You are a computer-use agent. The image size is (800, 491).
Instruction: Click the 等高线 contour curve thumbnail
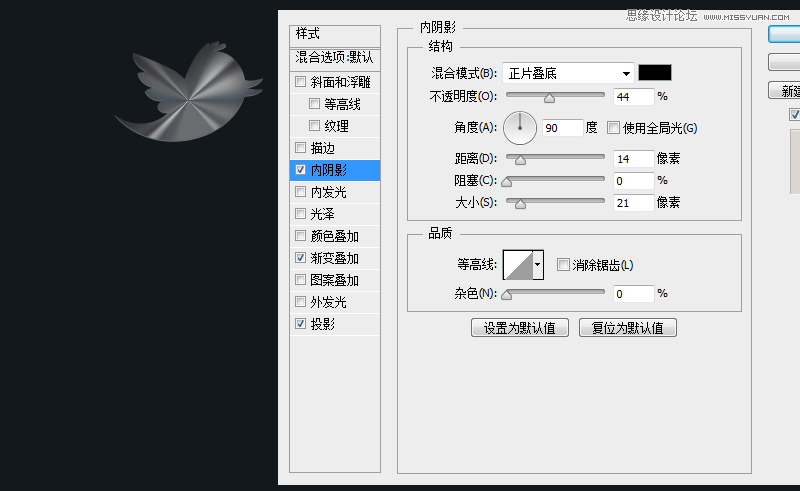[x=518, y=264]
